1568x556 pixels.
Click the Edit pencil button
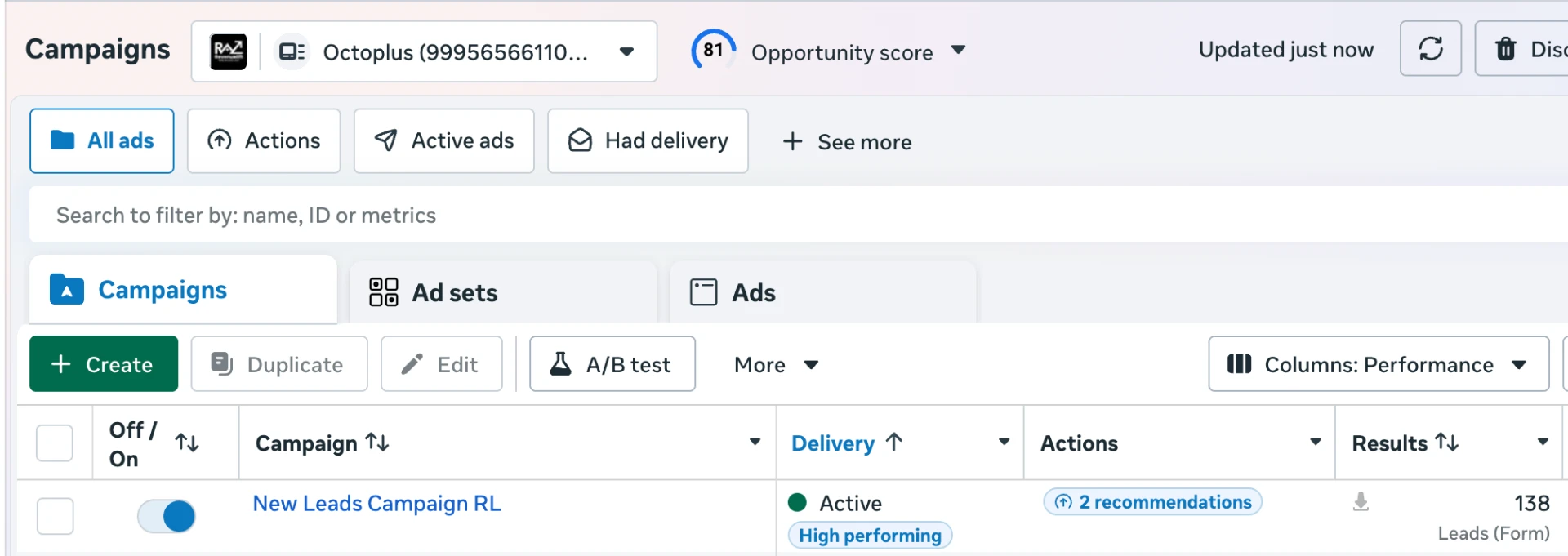(x=441, y=364)
